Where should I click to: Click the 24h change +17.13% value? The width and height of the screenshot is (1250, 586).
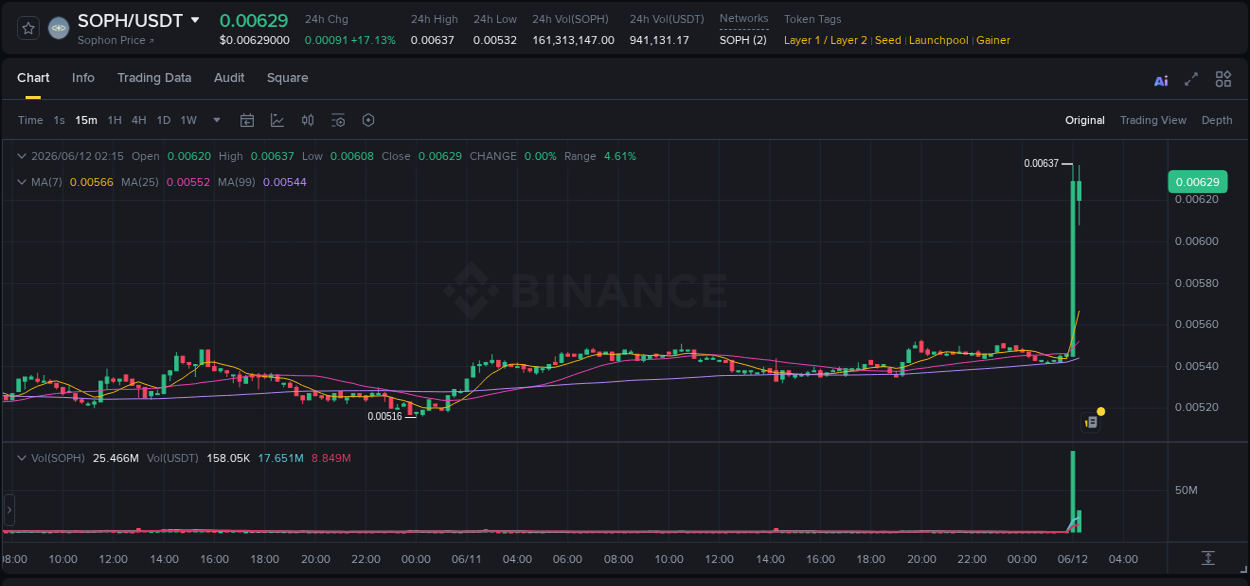point(372,40)
